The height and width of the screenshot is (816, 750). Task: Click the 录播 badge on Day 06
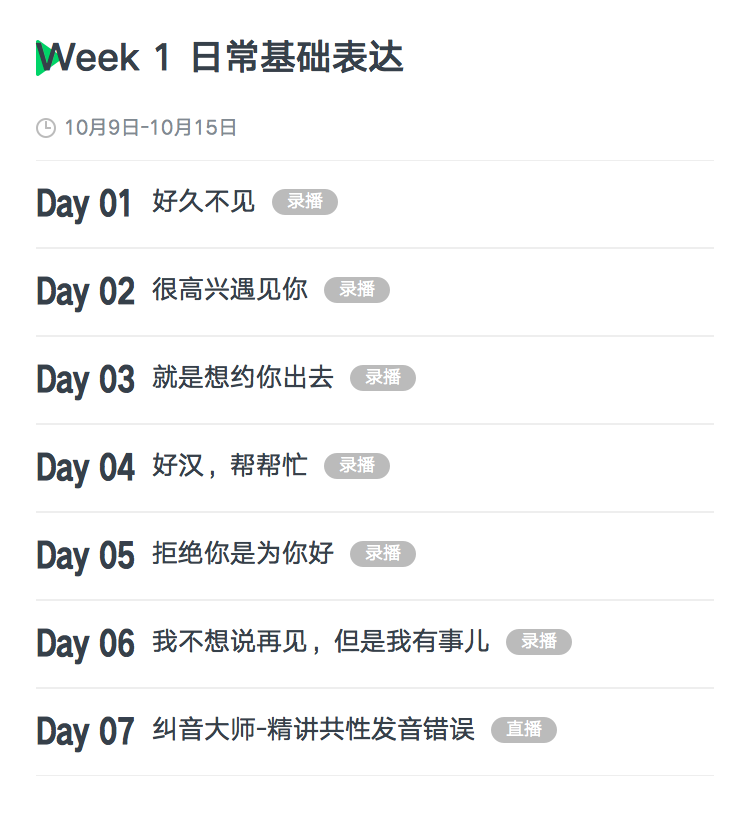point(539,641)
